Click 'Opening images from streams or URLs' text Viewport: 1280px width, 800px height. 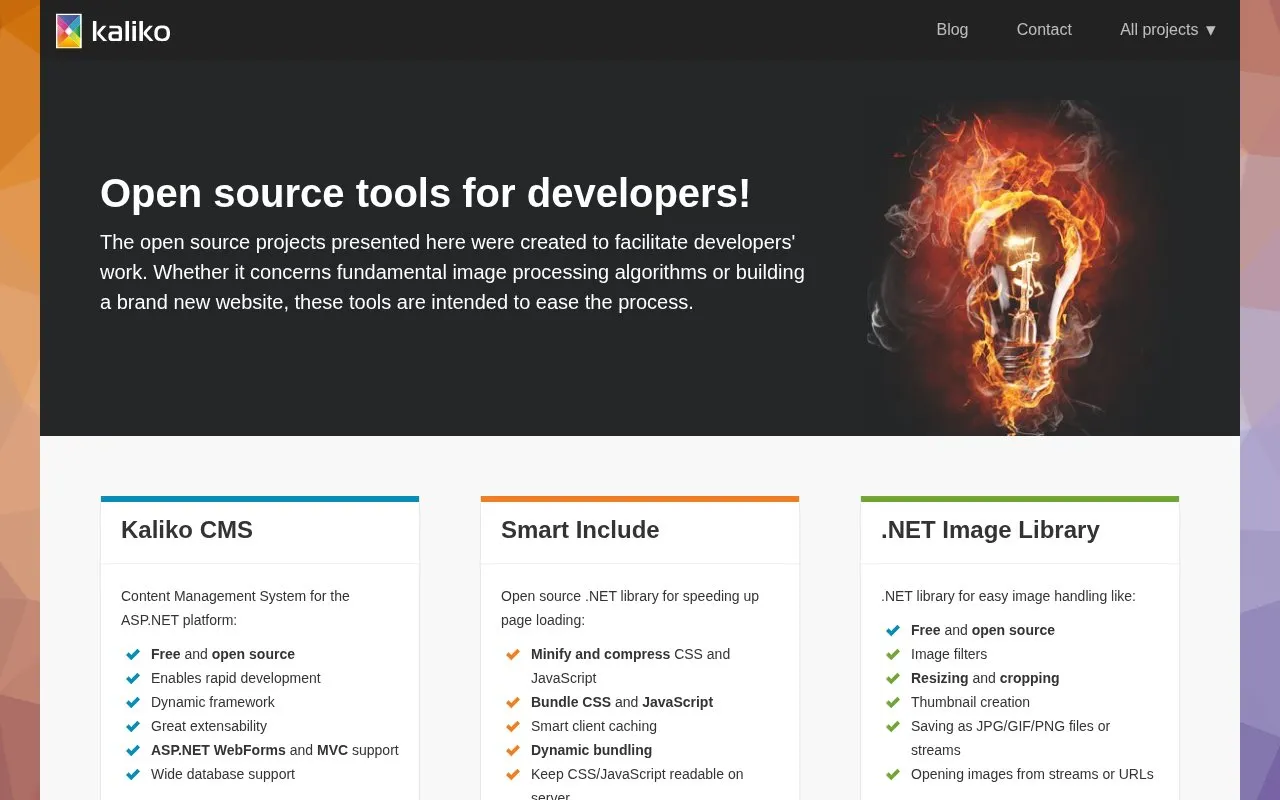1032,774
